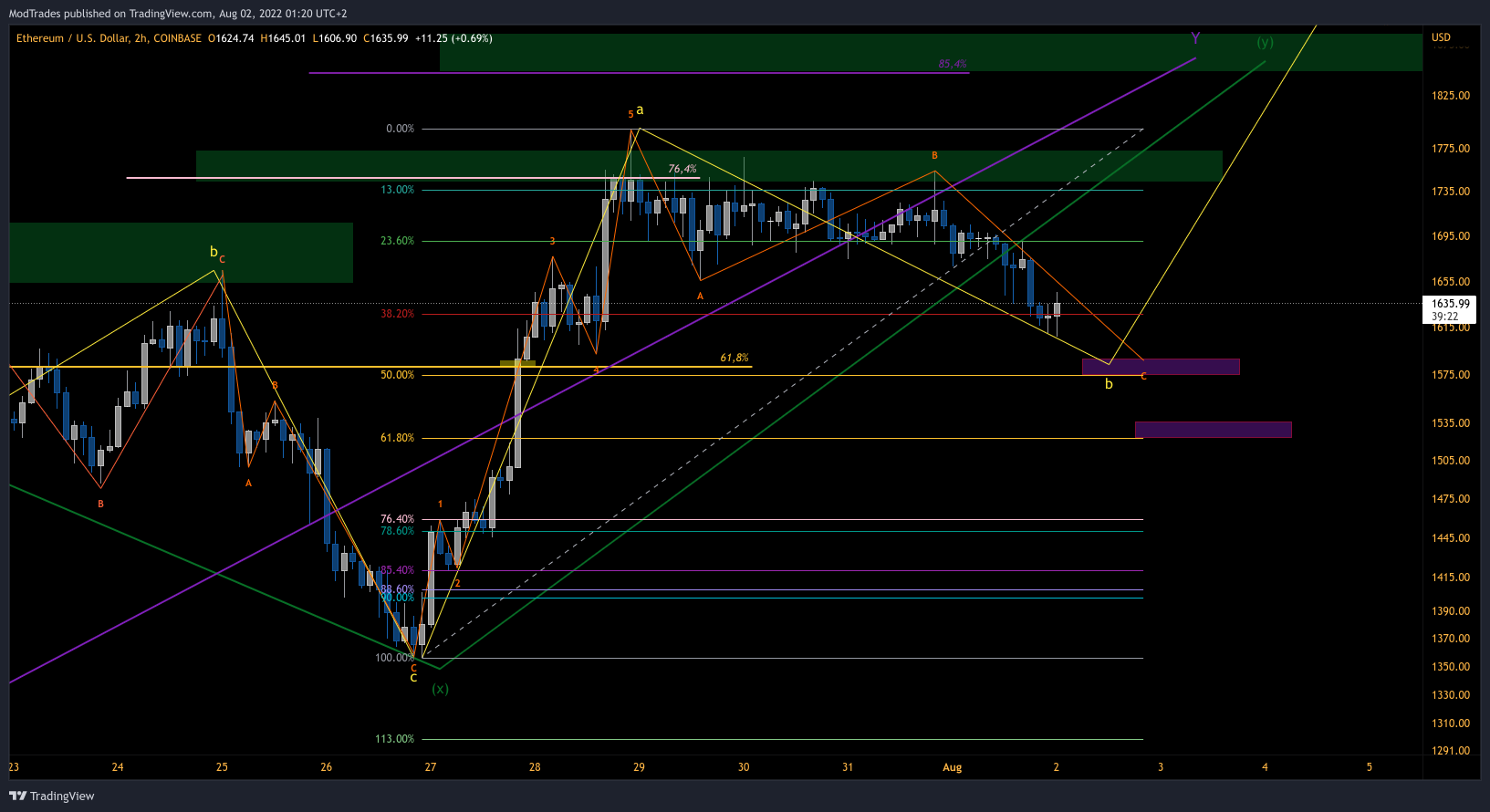Click the TradingView logo
This screenshot has width=1490, height=812.
click(x=52, y=796)
